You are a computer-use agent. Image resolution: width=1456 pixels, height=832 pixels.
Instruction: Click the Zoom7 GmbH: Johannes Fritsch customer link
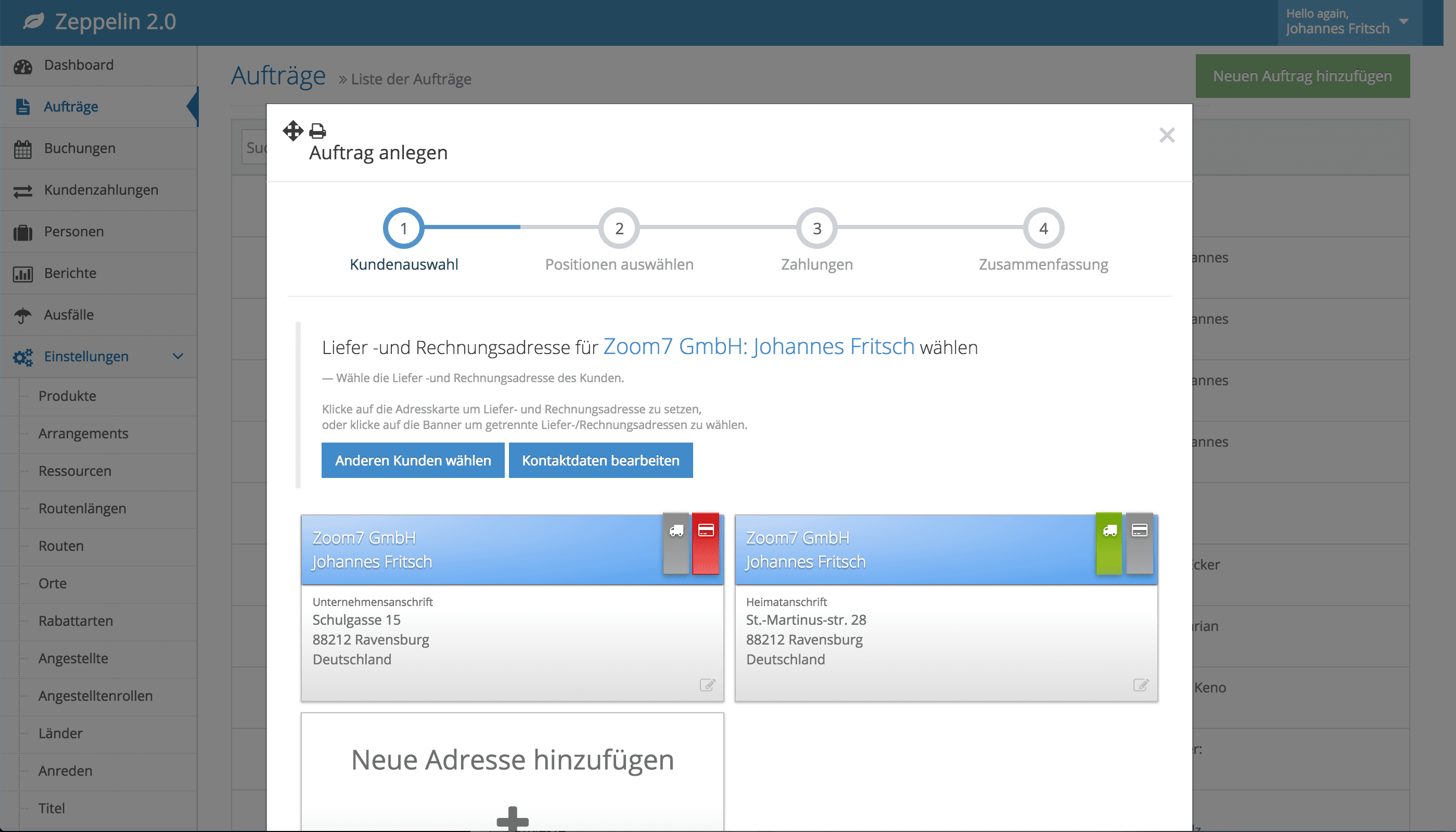(758, 346)
